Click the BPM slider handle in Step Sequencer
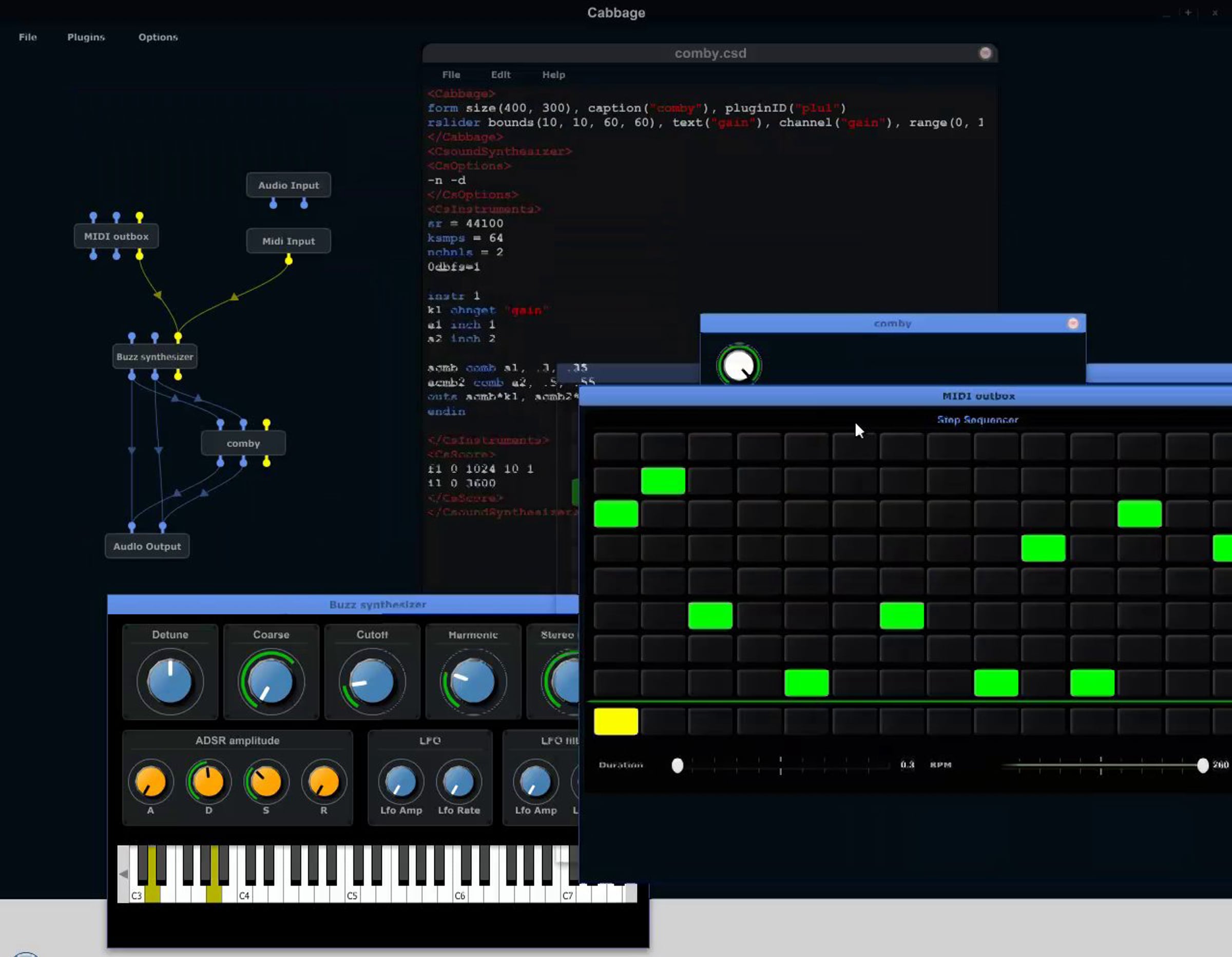 point(1203,765)
